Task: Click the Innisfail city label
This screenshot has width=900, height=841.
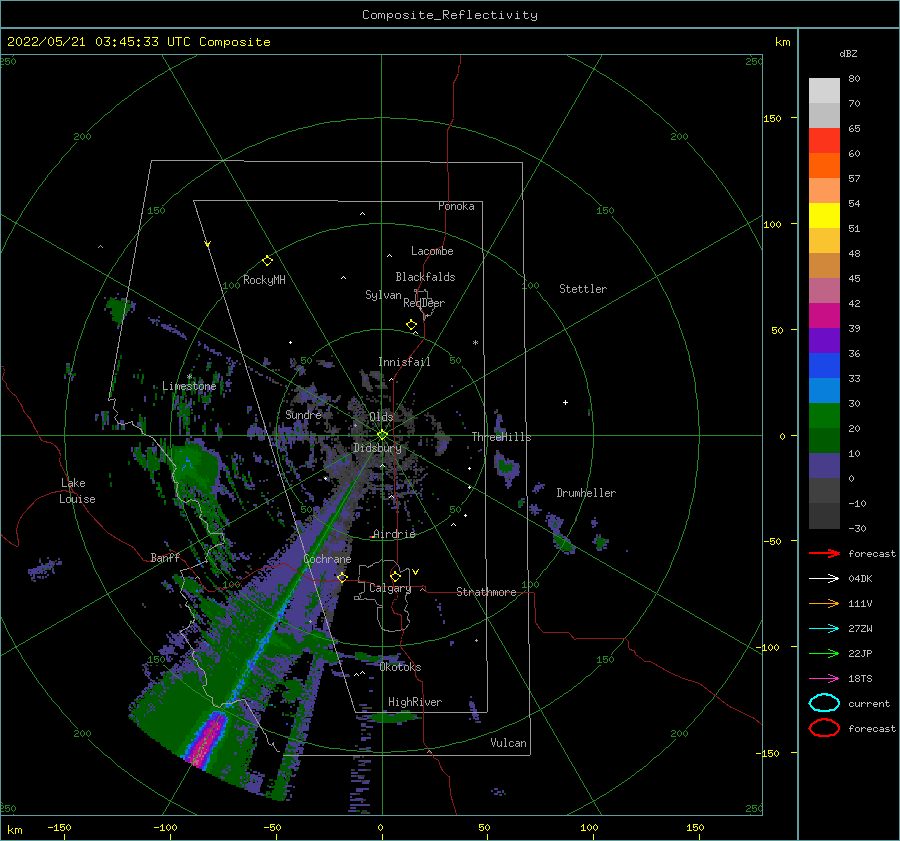Action: point(404,362)
